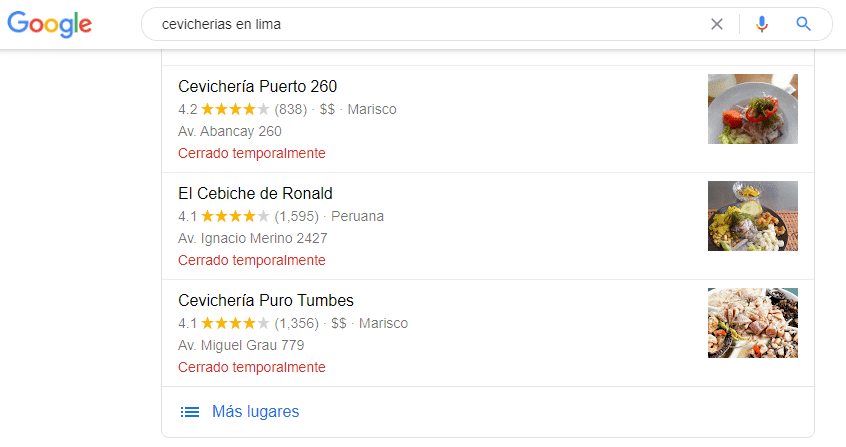Click the Google logo

click(x=49, y=24)
